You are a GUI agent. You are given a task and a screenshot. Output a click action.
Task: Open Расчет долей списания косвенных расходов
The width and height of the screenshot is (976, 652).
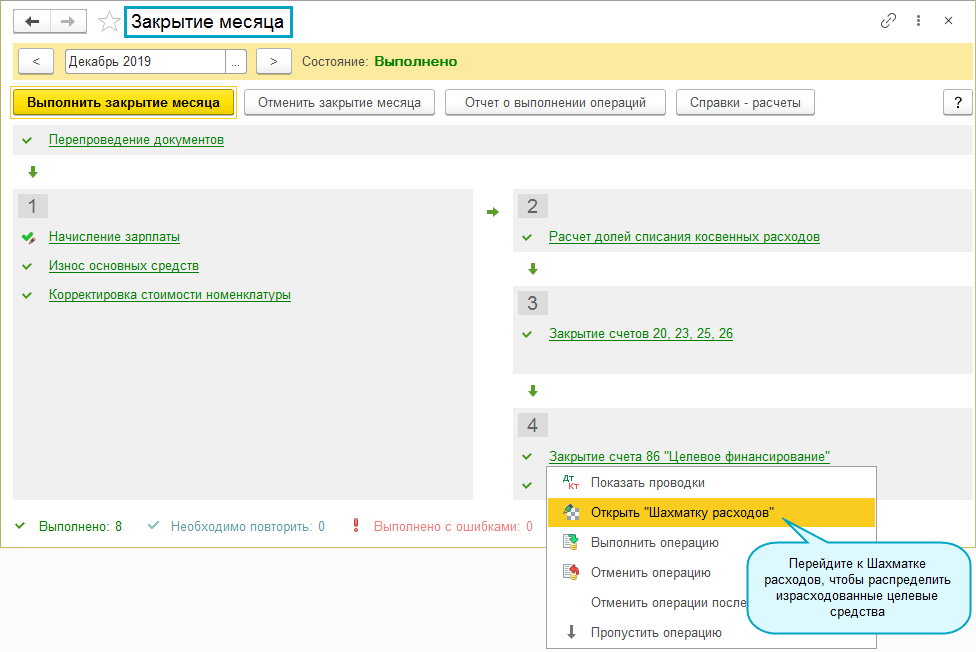pos(684,237)
